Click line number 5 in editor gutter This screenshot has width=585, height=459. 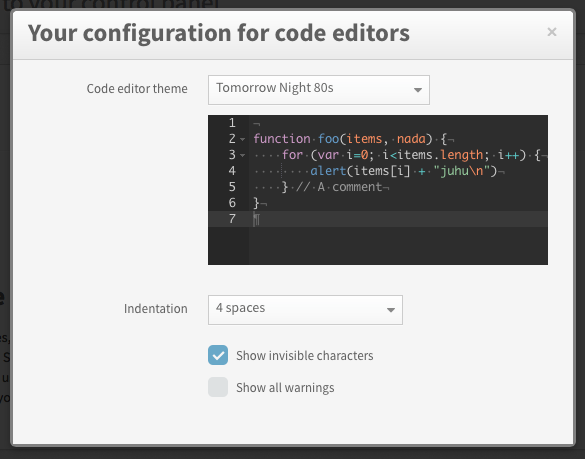pos(232,187)
